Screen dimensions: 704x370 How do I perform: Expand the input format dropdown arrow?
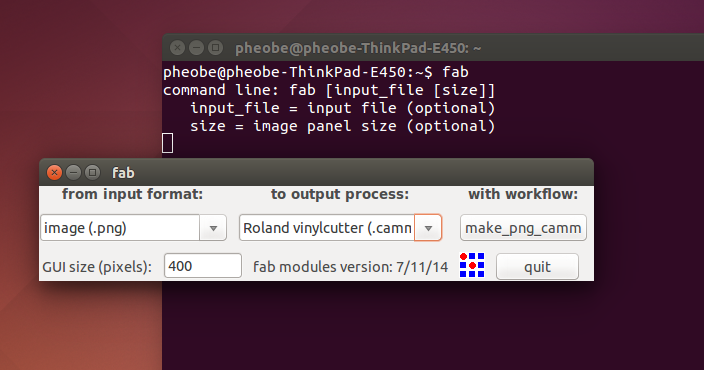tap(213, 228)
